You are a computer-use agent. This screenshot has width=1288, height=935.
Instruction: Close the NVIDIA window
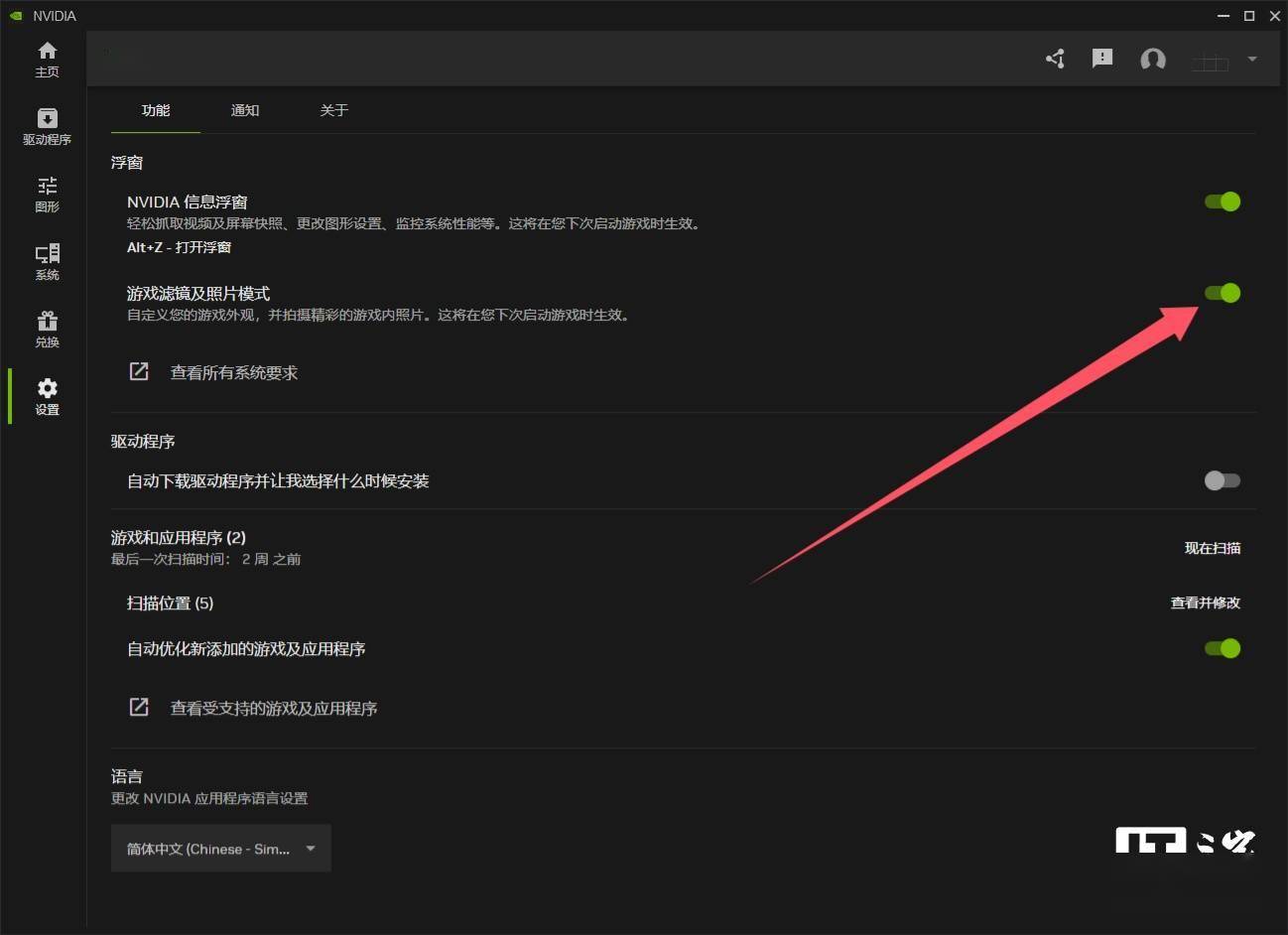1275,16
